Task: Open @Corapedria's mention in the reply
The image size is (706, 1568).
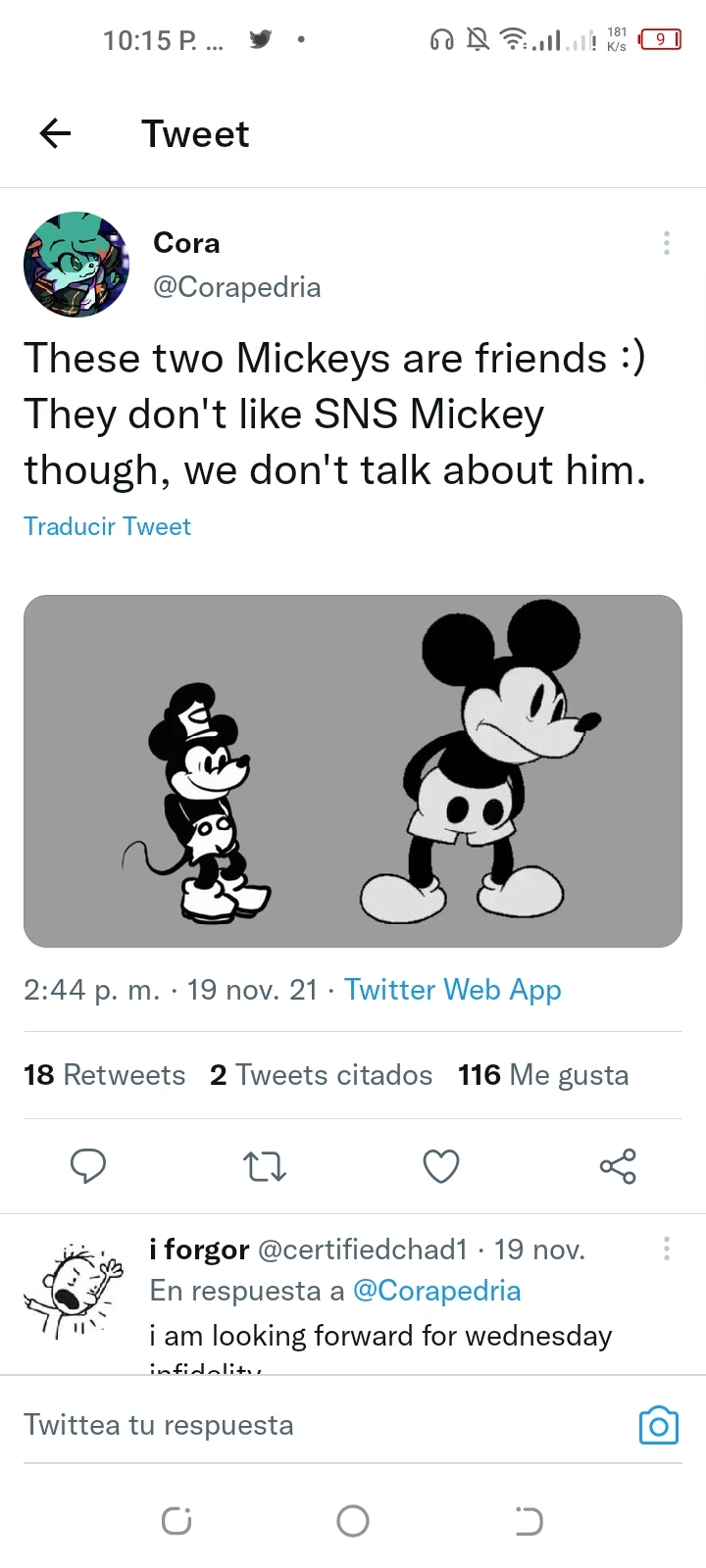Action: (x=438, y=1291)
